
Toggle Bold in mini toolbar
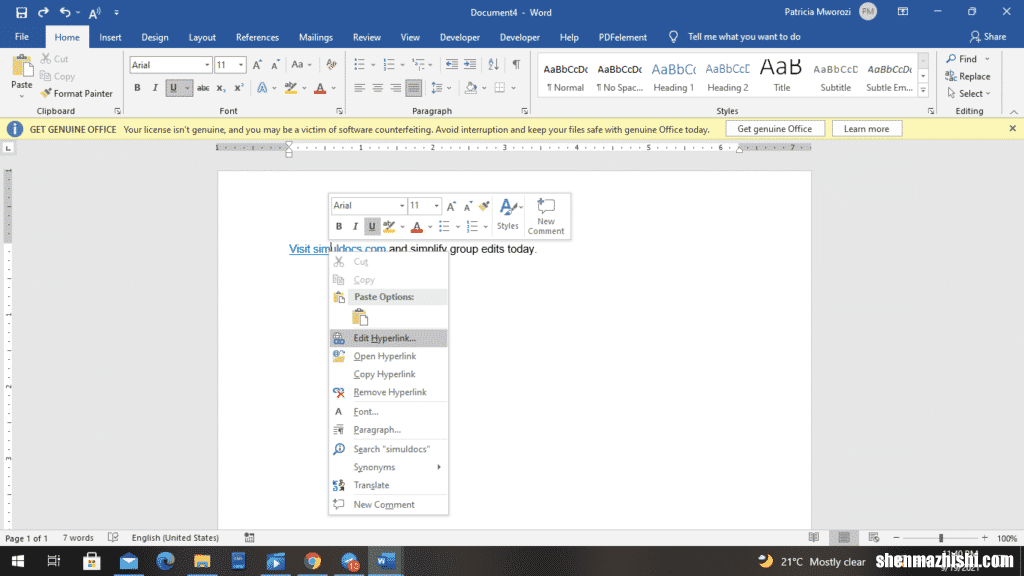[x=339, y=227]
